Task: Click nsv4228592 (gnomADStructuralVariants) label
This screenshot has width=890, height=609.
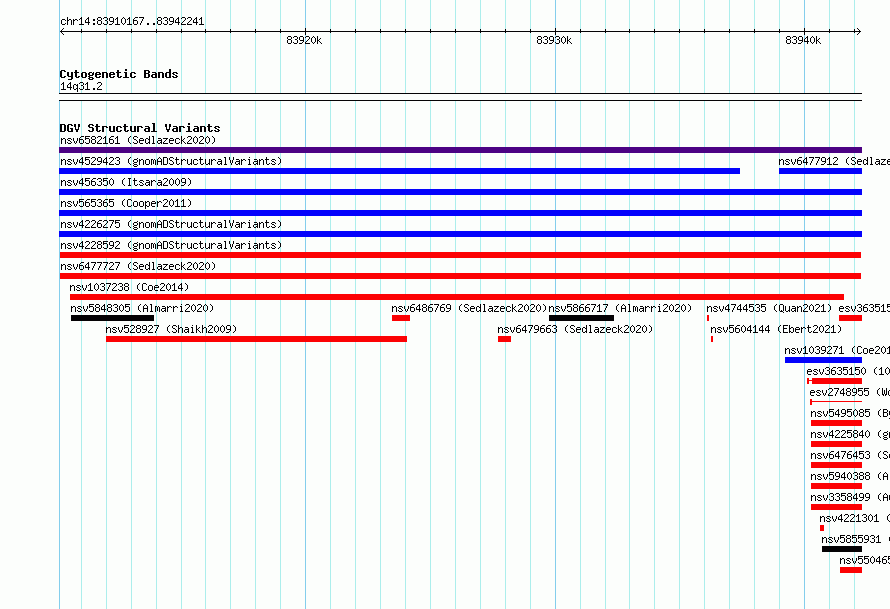Action: [x=171, y=245]
